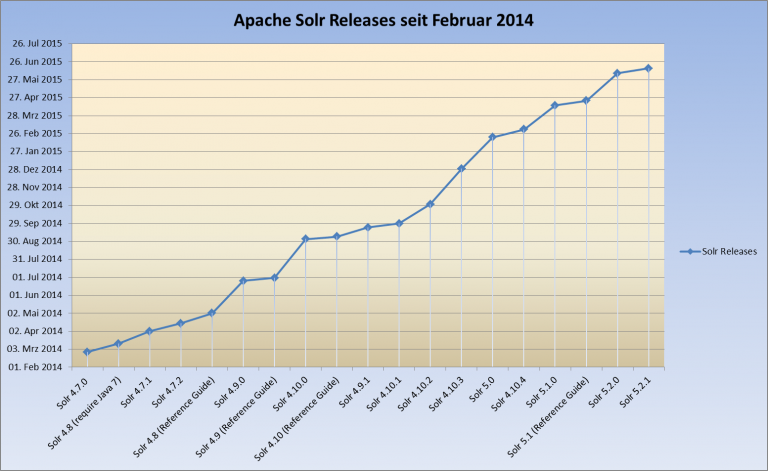Viewport: 768px width, 471px height.
Task: Click the diamond marker in the legend
Action: [688, 252]
